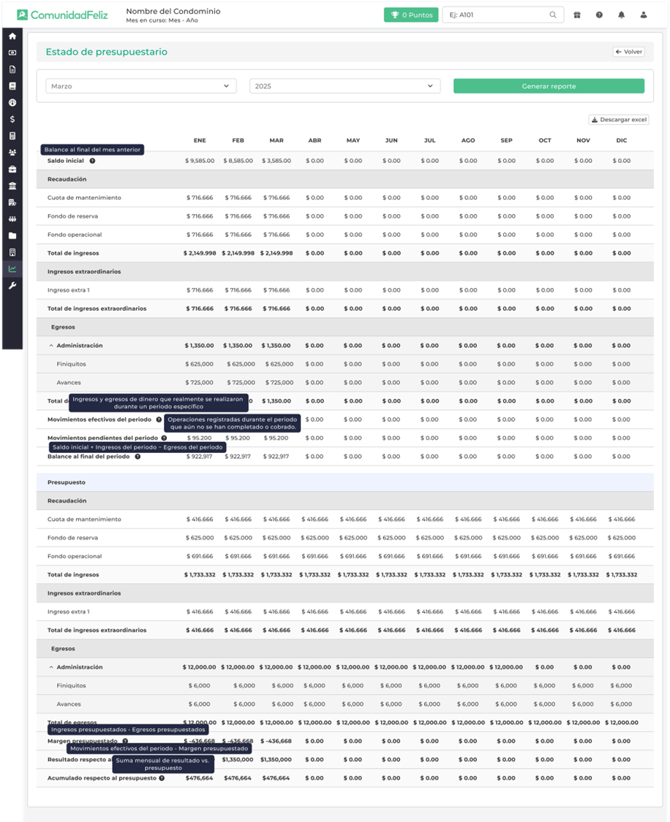670x822 pixels.
Task: Collapse the Administración row under Egresos
Action: click(51, 346)
